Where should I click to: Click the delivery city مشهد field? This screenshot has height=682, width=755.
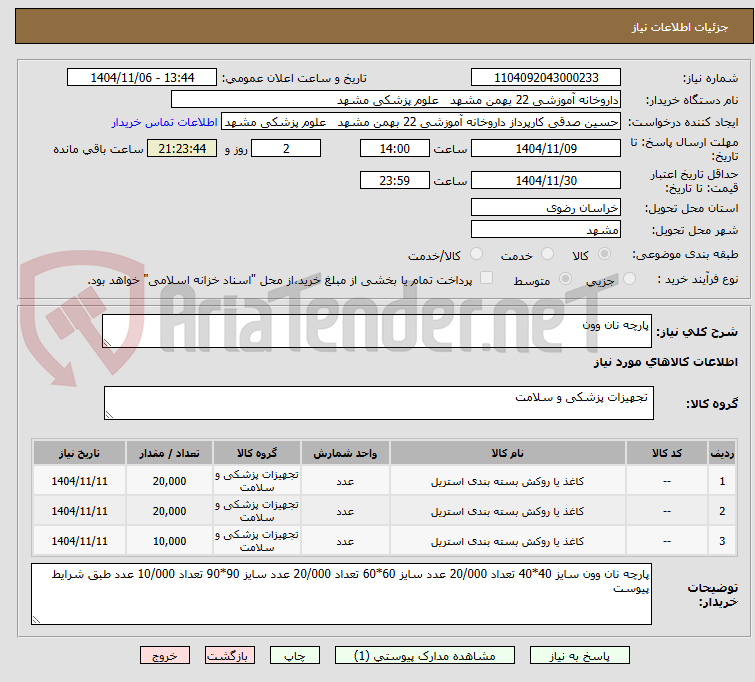pyautogui.click(x=546, y=230)
